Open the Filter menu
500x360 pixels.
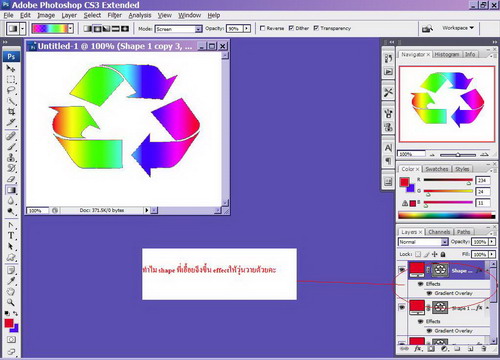pyautogui.click(x=114, y=15)
